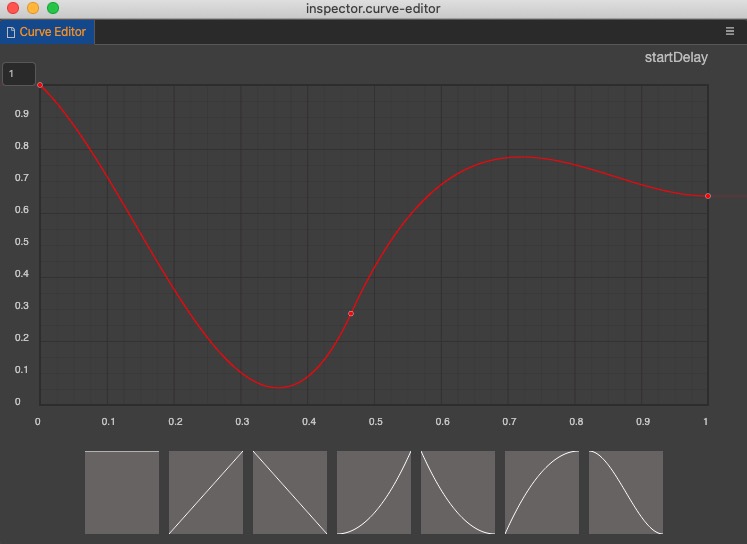Apply the flat constant curve preset
The height and width of the screenshot is (544, 747).
tap(122, 492)
